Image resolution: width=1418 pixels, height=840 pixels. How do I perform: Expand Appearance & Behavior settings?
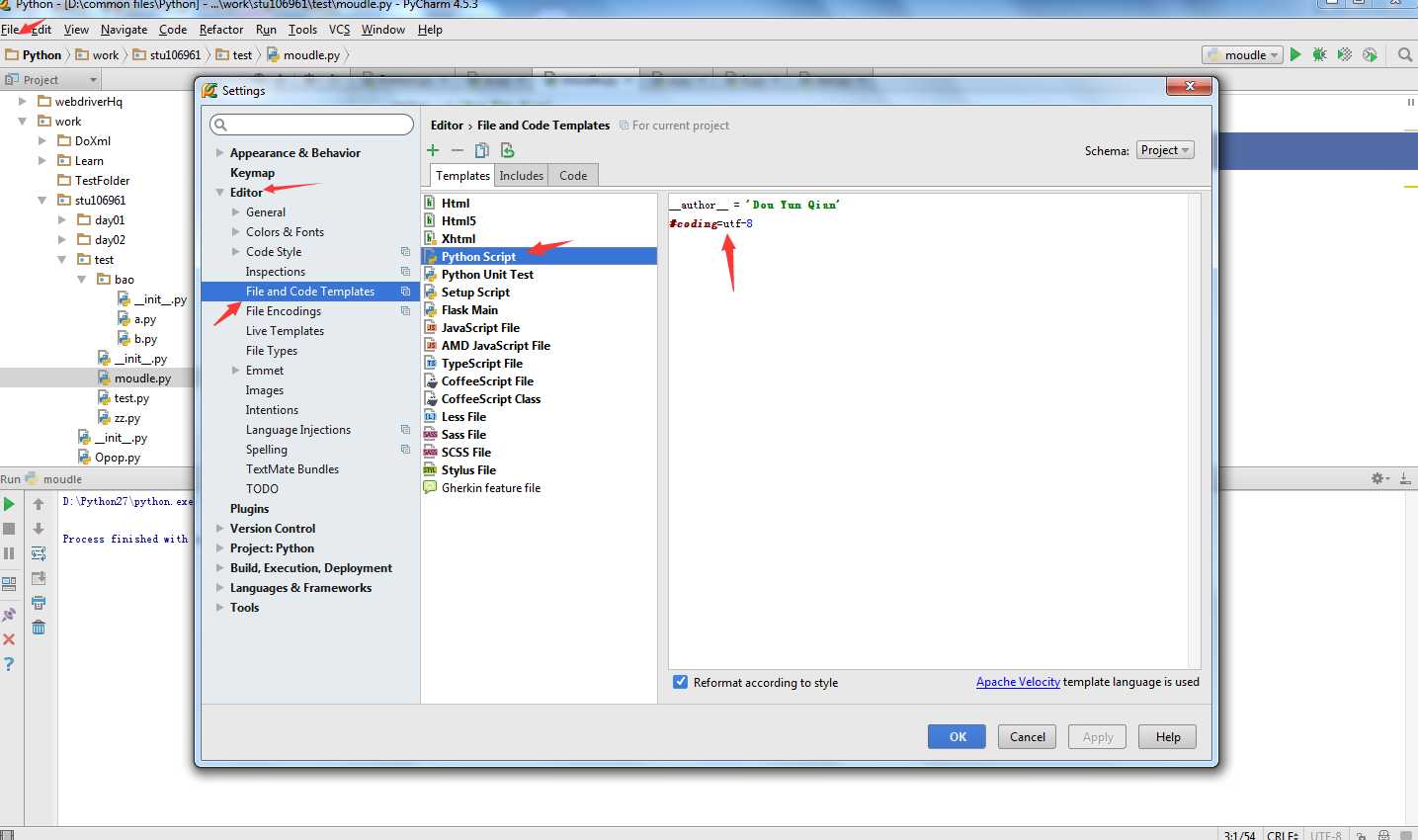pyautogui.click(x=220, y=152)
